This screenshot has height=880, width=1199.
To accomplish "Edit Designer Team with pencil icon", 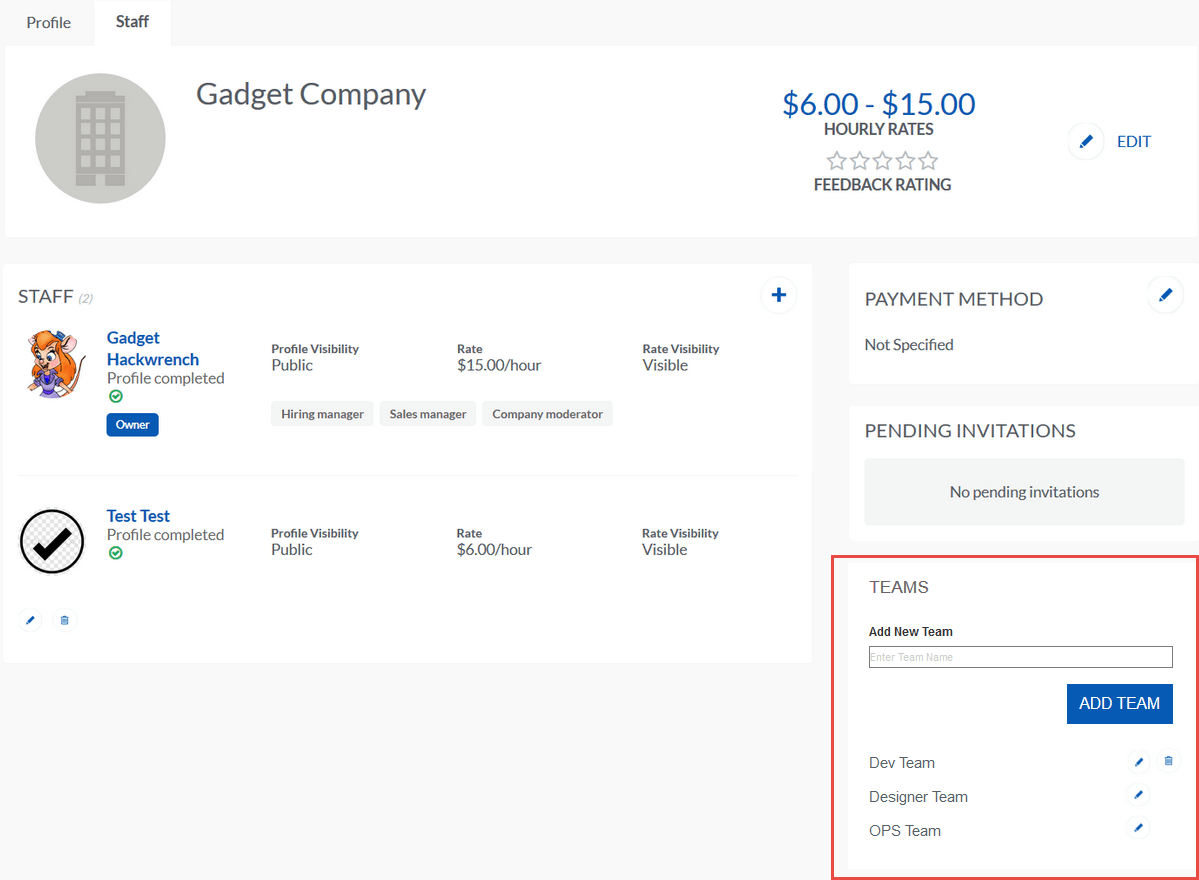I will [1139, 795].
